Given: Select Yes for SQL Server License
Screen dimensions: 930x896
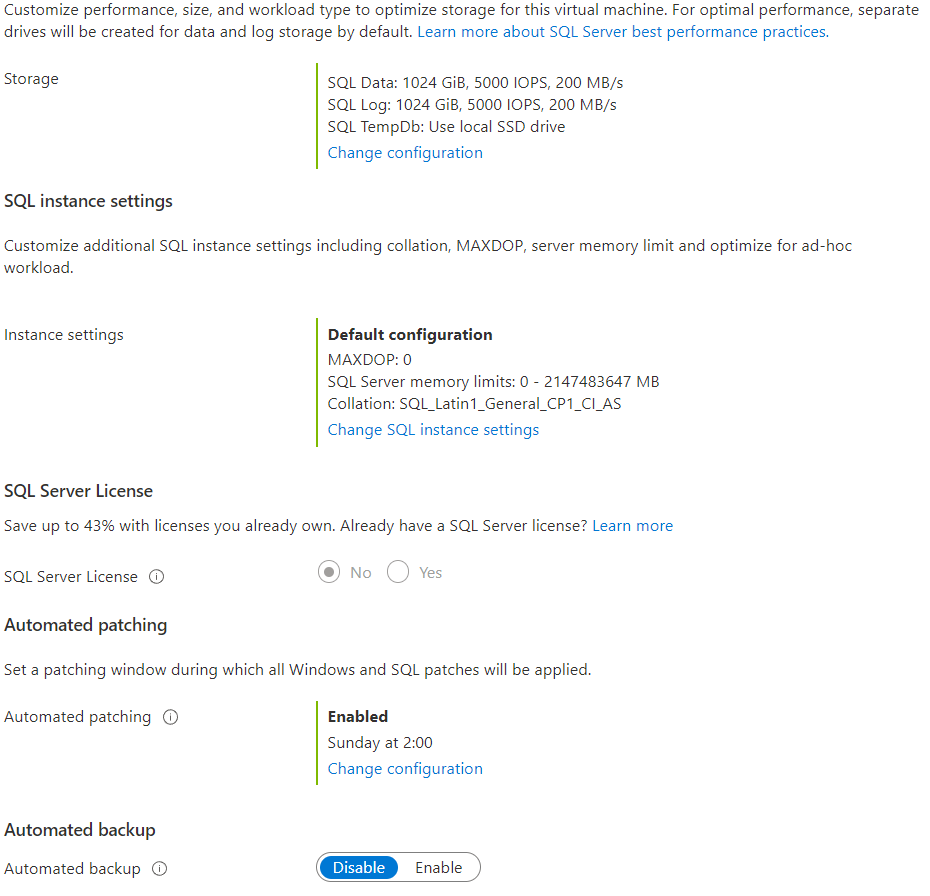Looking at the screenshot, I should pos(398,573).
